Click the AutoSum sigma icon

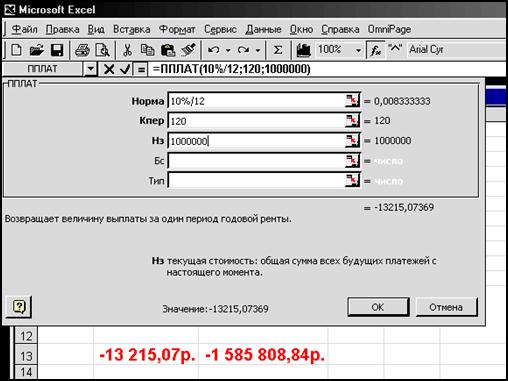click(x=278, y=50)
